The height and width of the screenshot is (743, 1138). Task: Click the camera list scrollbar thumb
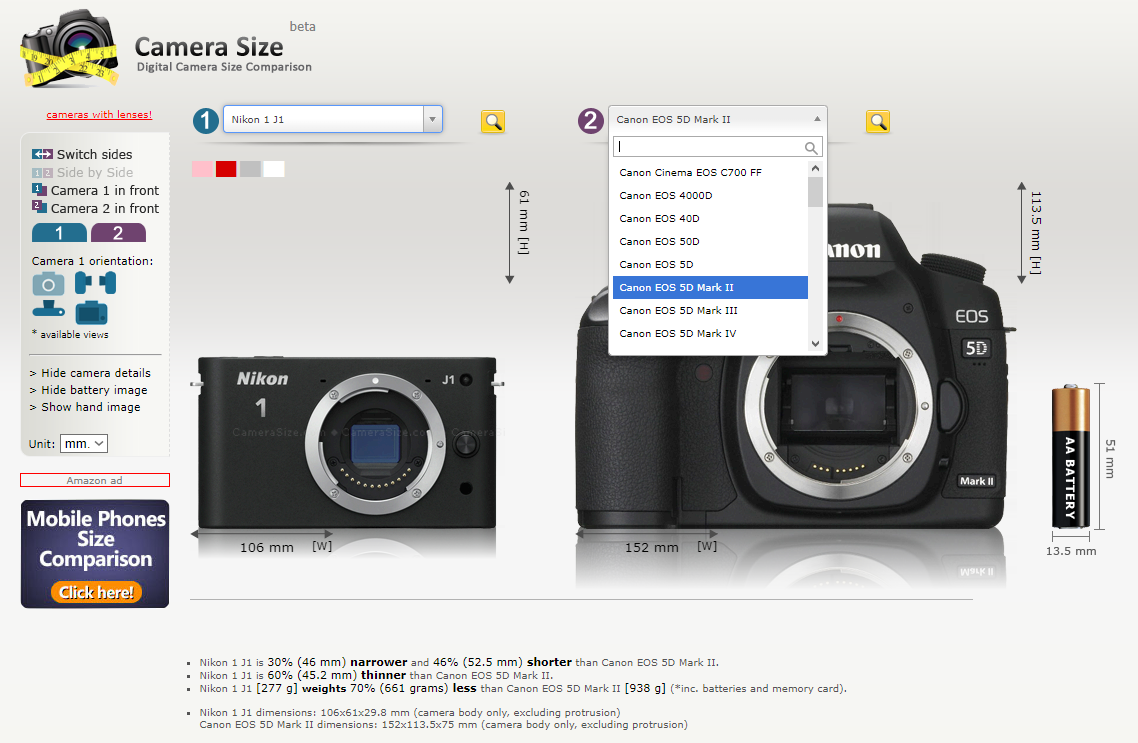point(815,192)
